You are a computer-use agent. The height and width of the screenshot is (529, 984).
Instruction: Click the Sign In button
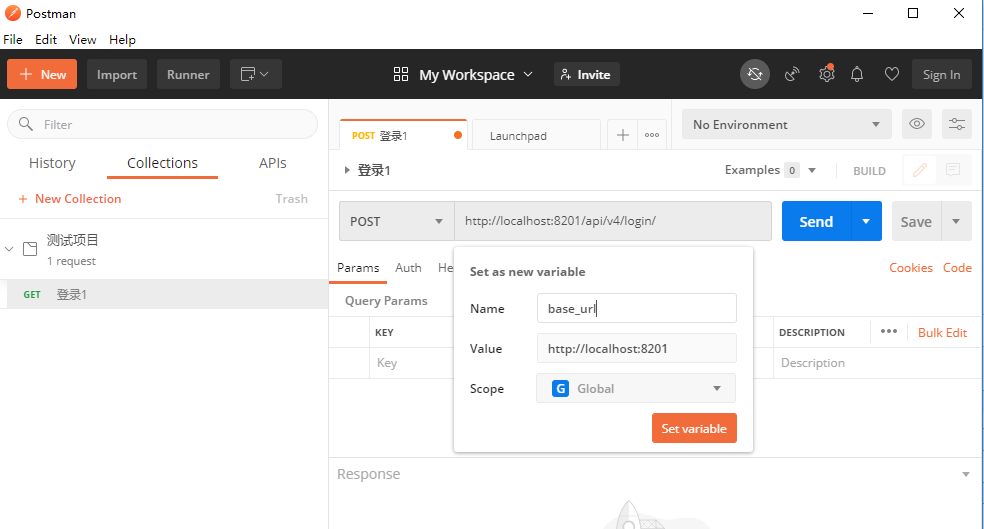(x=941, y=74)
